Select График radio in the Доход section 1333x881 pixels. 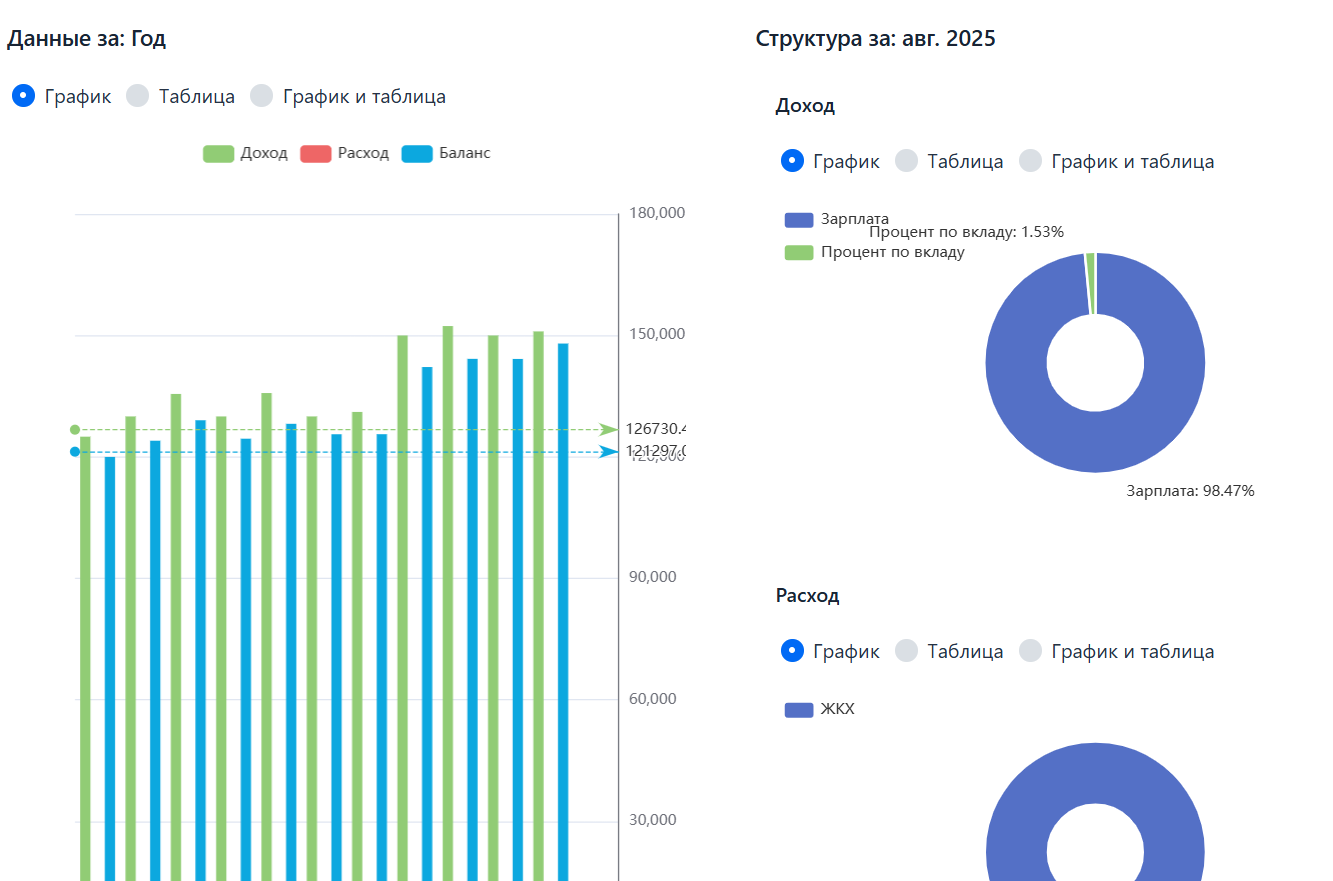[x=792, y=161]
